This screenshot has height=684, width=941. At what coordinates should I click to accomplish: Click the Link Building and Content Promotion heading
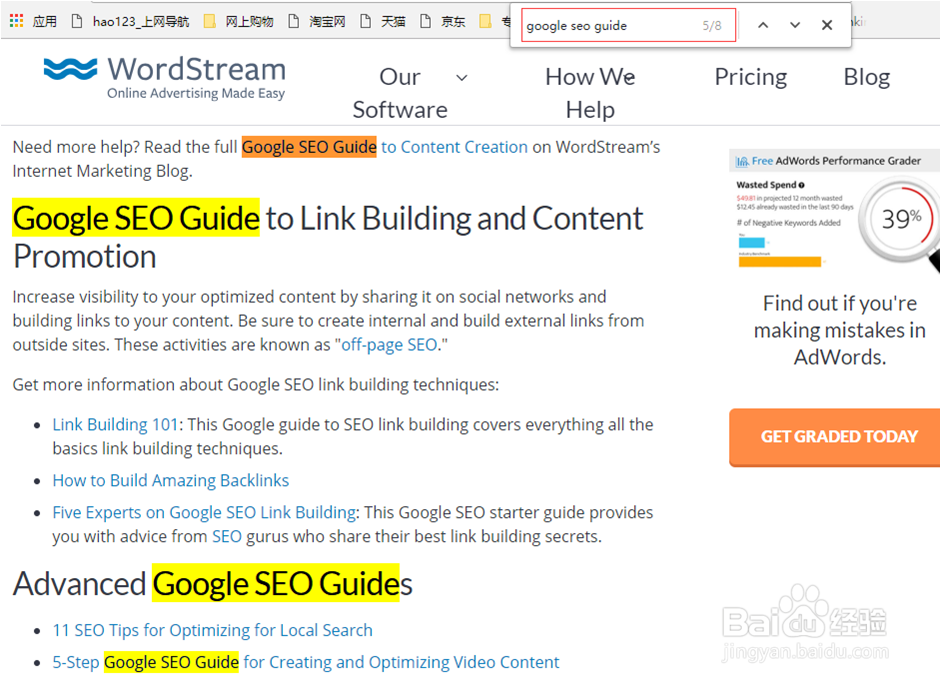328,238
